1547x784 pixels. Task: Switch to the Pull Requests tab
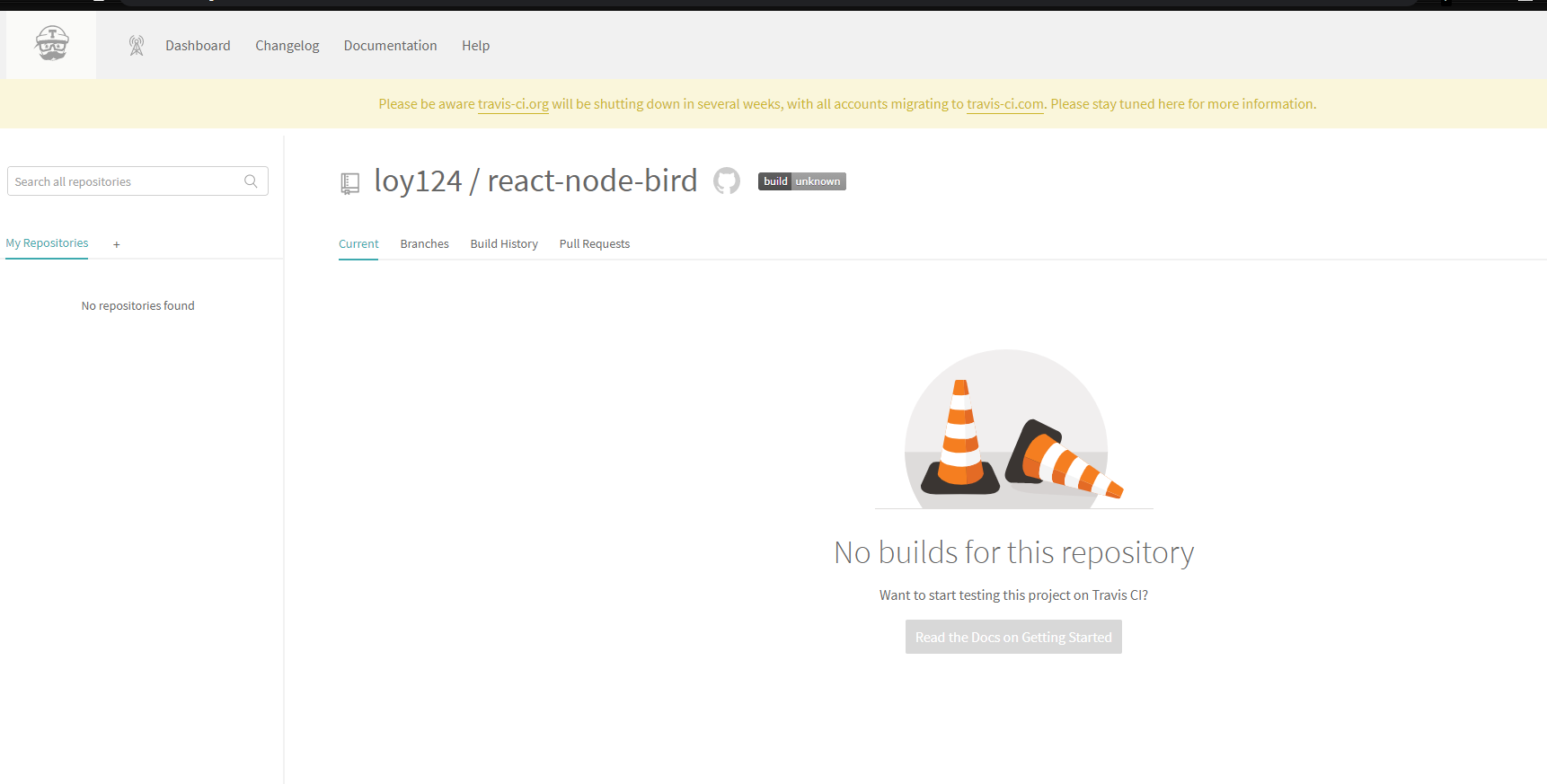tap(595, 244)
